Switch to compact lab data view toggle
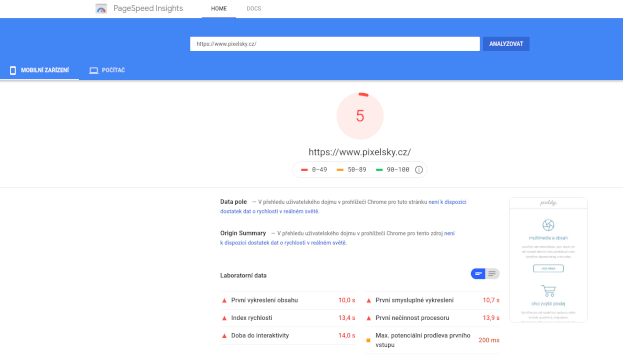This screenshot has width=623, height=360. [478, 274]
